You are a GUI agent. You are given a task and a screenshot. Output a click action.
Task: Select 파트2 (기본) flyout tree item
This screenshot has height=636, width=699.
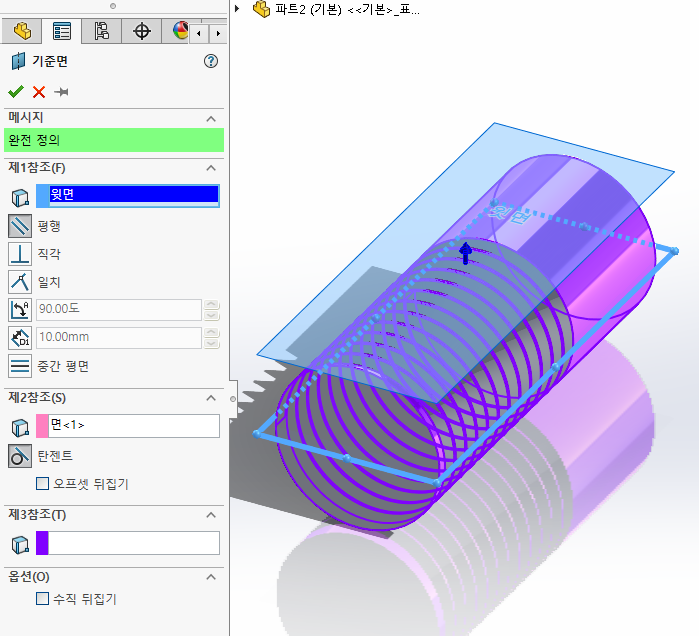pos(347,9)
